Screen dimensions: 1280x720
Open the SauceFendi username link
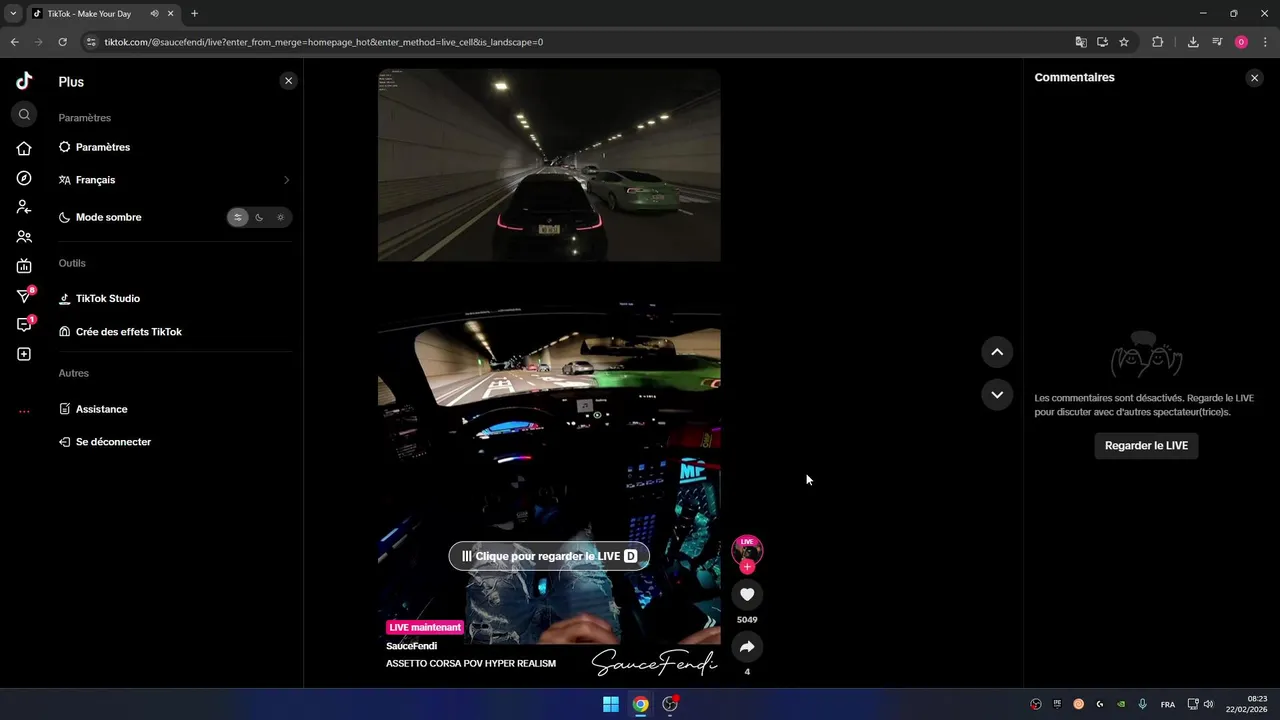[411, 646]
